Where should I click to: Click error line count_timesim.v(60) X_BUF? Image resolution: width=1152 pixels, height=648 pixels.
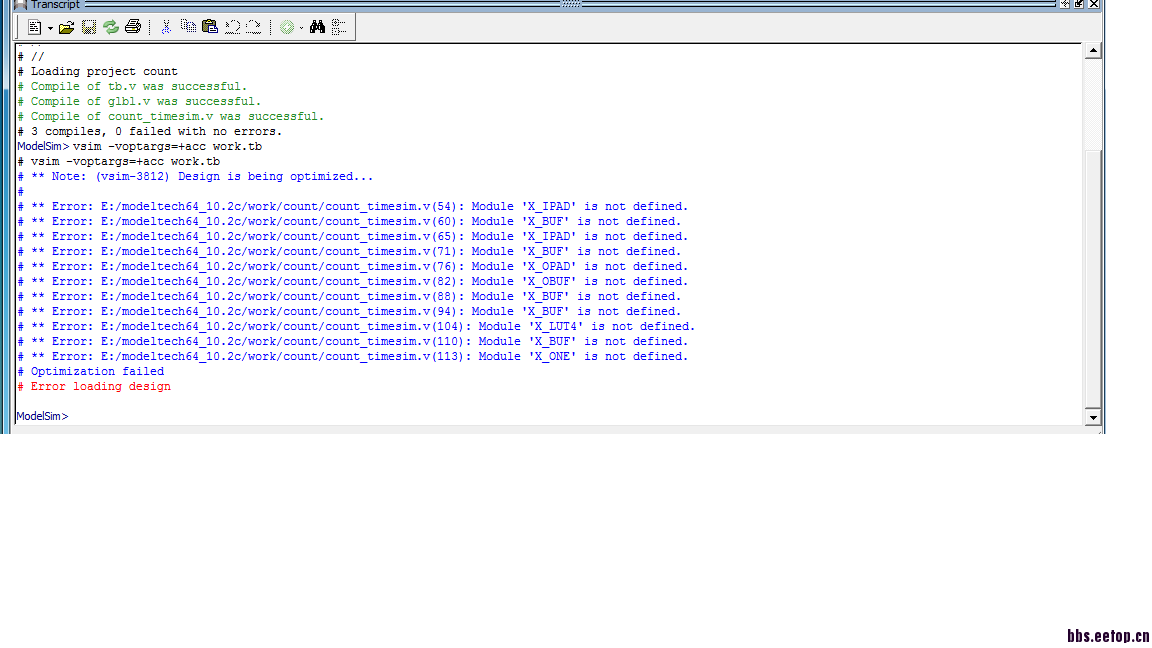point(350,221)
